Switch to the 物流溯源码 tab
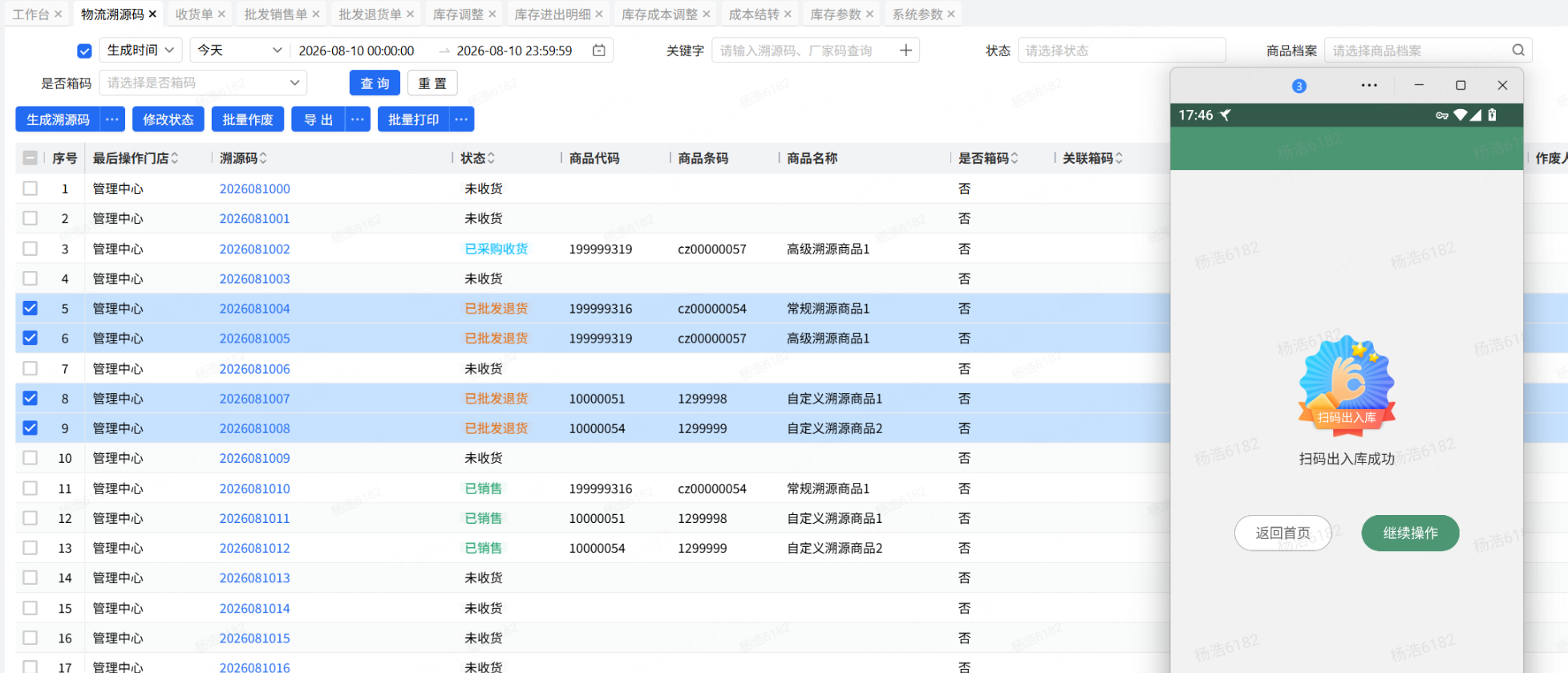This screenshot has width=1568, height=673. [112, 14]
